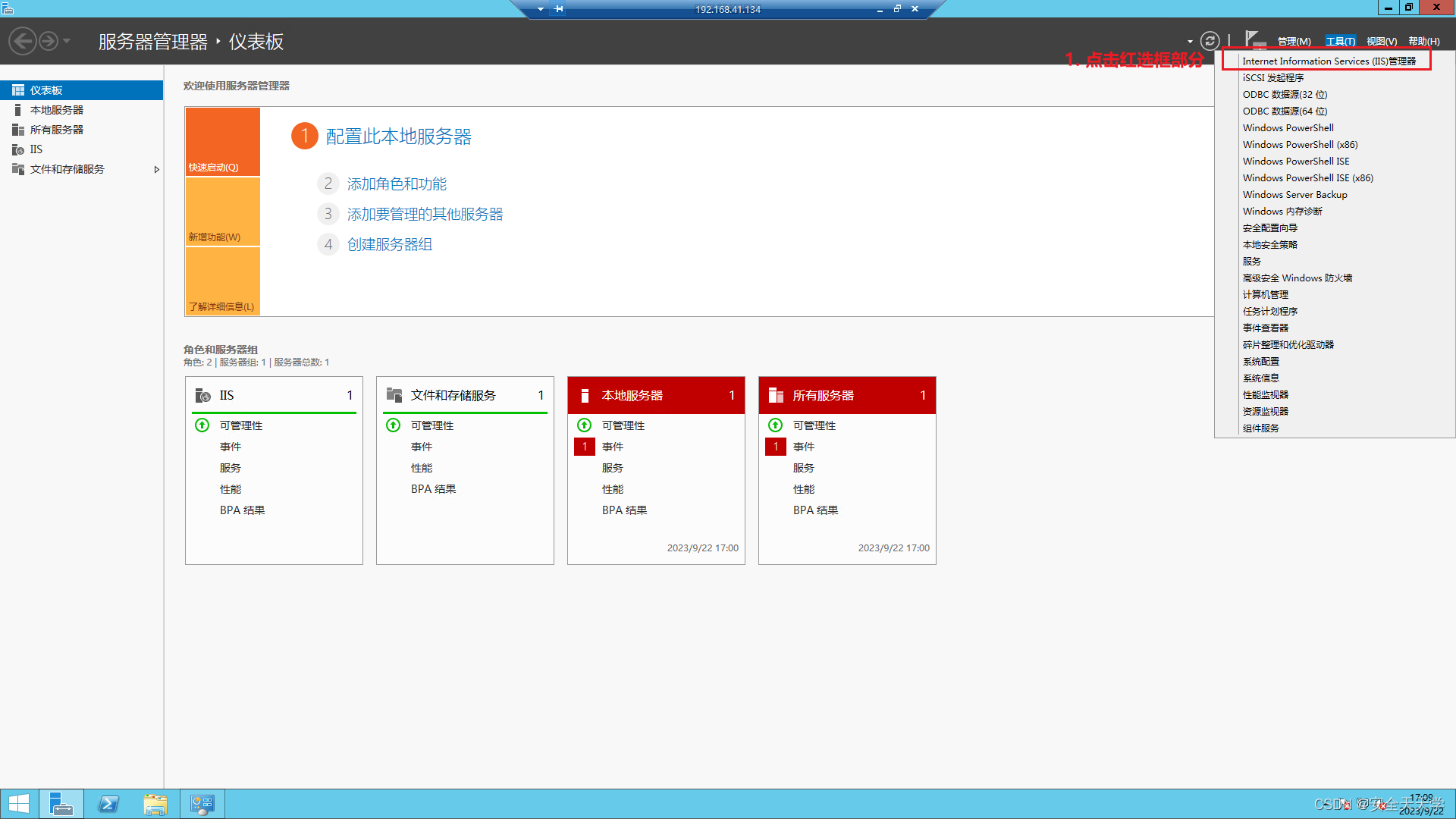Click the IIS role tile icon
The height and width of the screenshot is (819, 1456).
click(x=203, y=396)
